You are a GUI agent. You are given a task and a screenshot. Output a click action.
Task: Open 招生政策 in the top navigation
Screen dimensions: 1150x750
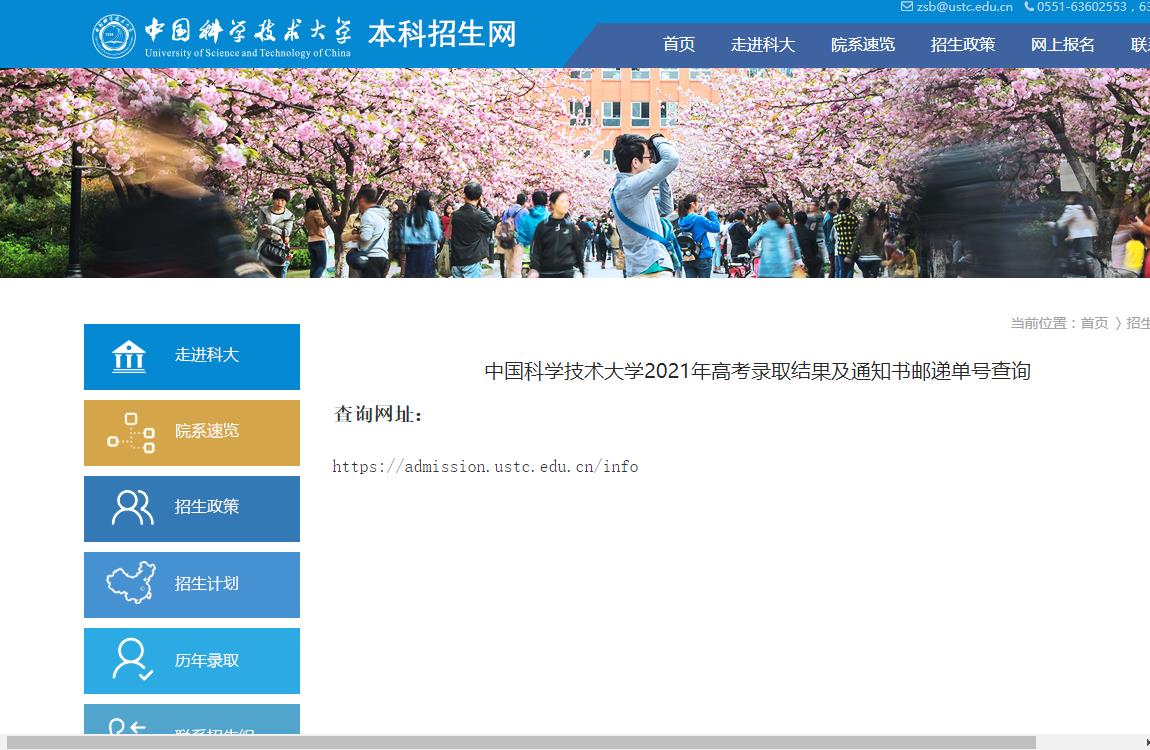click(x=962, y=45)
